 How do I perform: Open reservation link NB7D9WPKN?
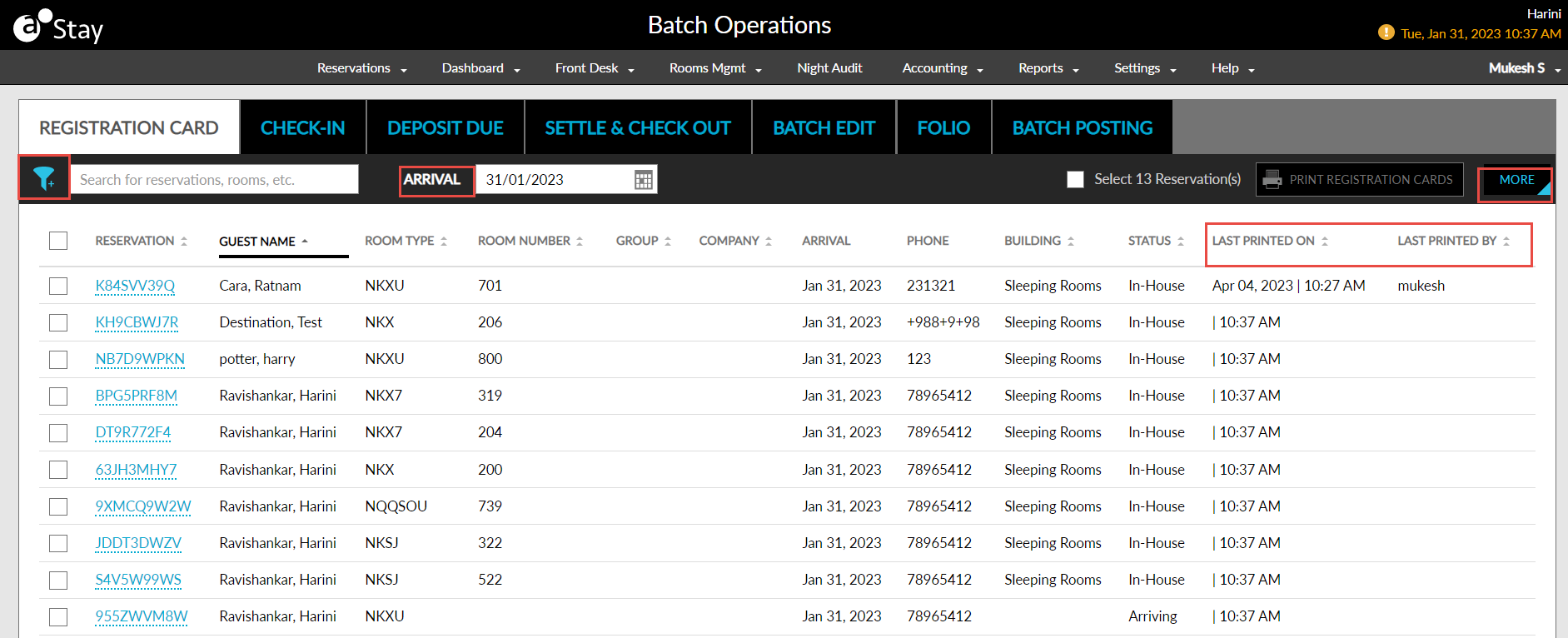(140, 359)
